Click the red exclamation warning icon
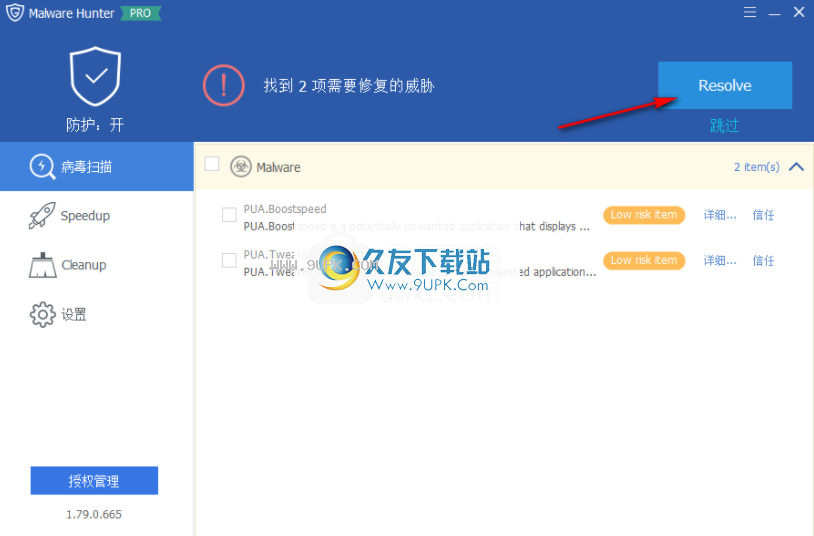Image resolution: width=814 pixels, height=536 pixels. (x=224, y=85)
